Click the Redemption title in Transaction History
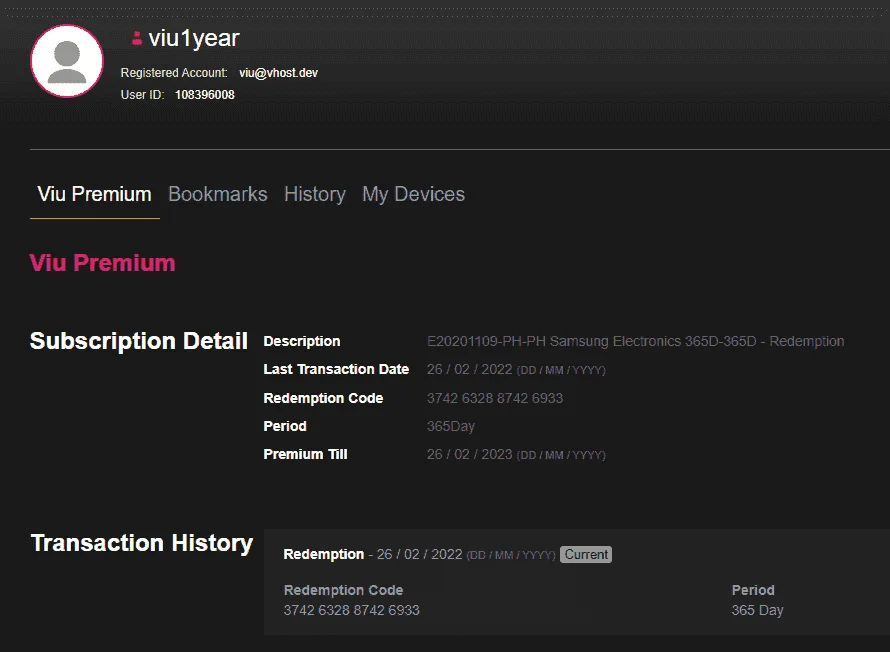Image resolution: width=890 pixels, height=652 pixels. pos(324,554)
